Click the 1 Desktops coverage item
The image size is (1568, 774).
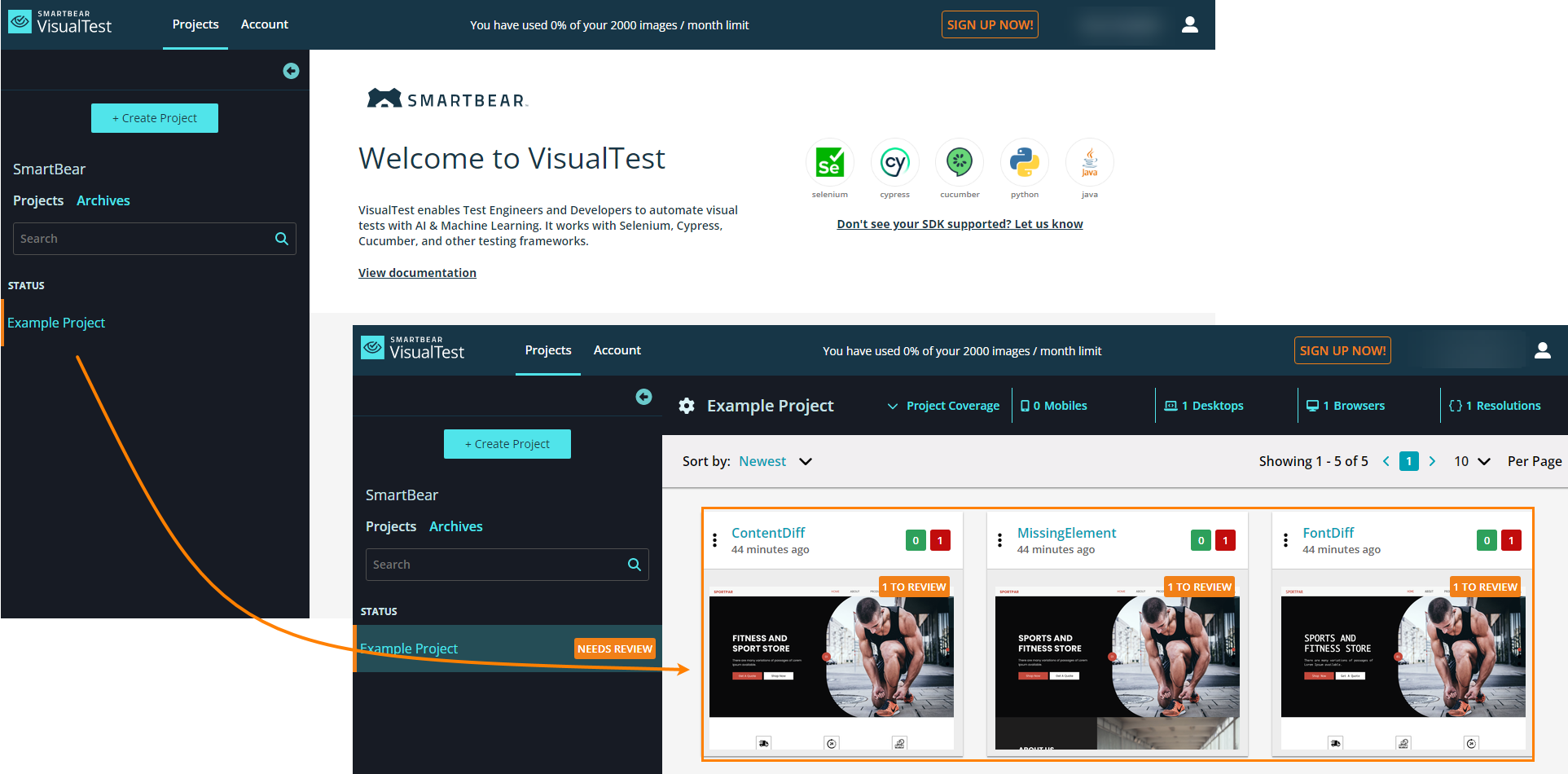click(1204, 406)
